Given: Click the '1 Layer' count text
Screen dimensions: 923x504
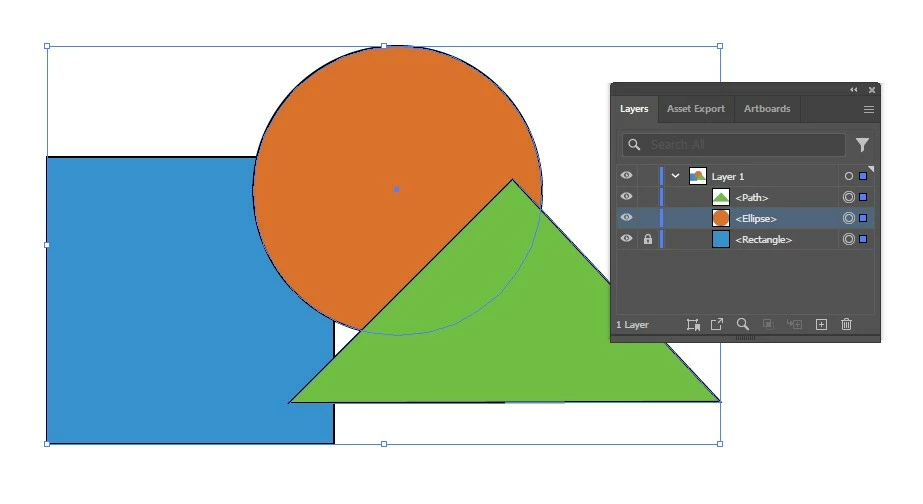Looking at the screenshot, I should point(632,324).
